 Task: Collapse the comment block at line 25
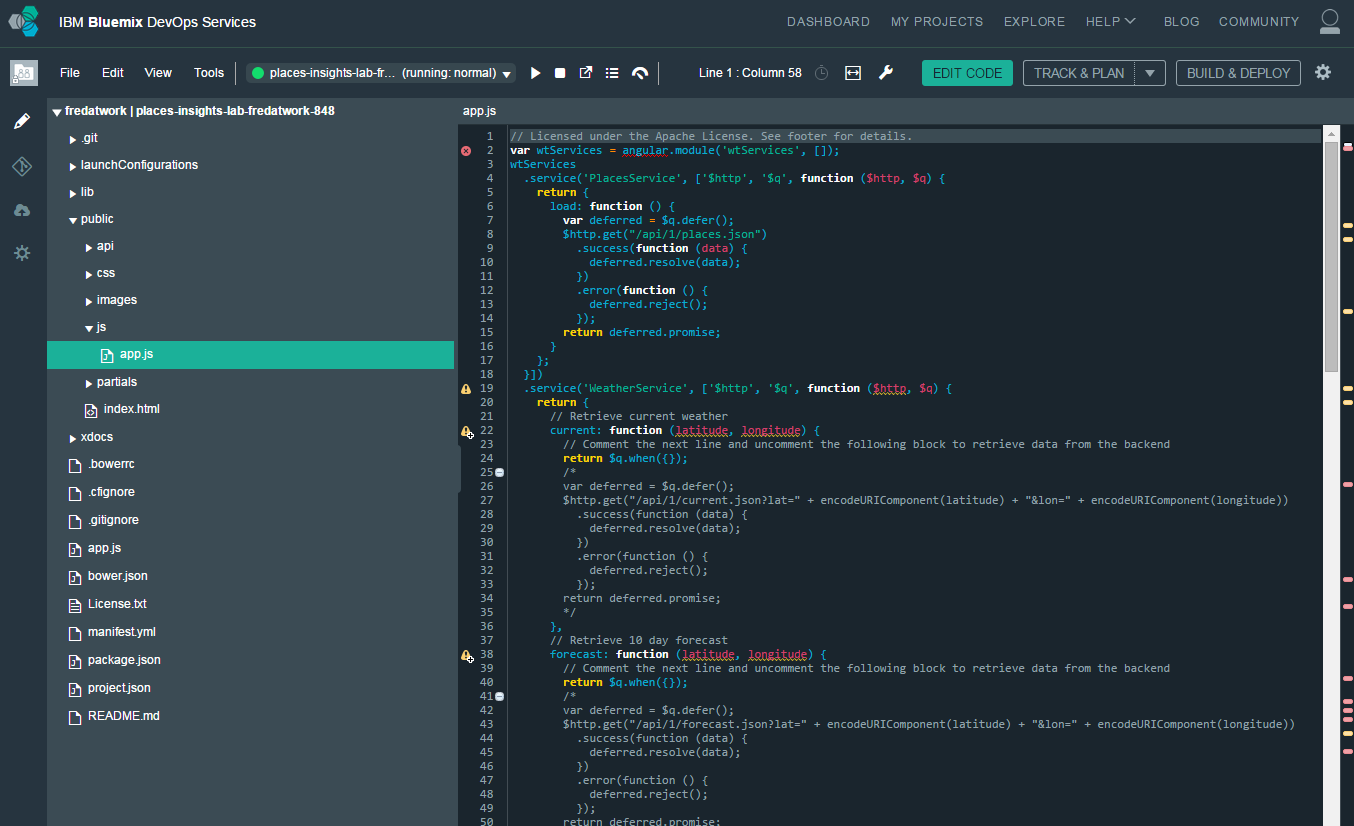499,472
